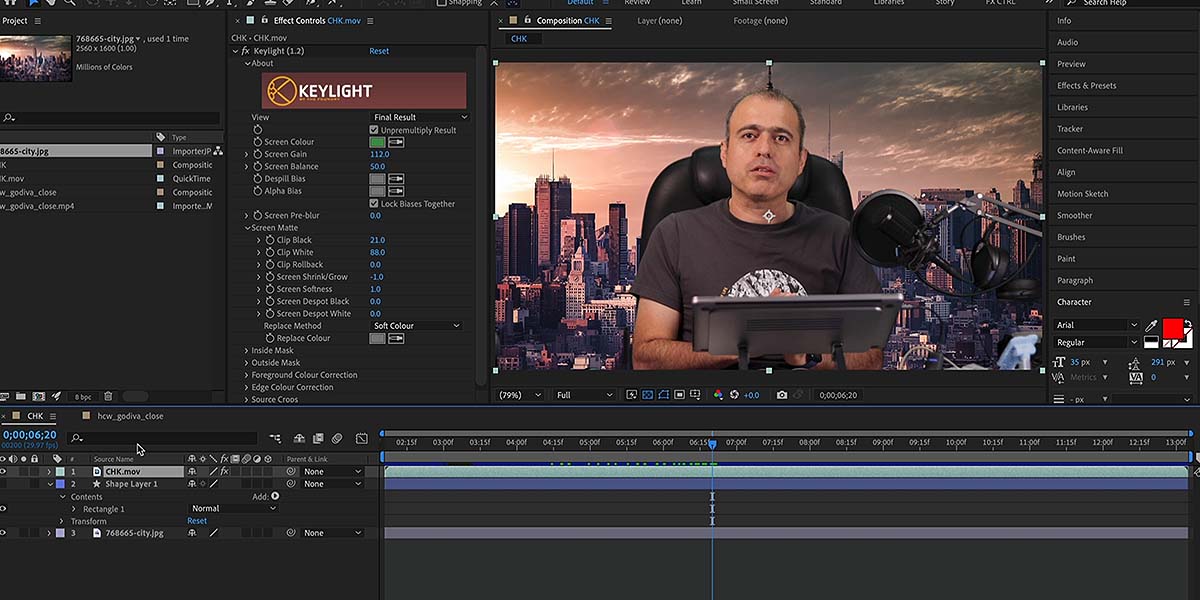This screenshot has height=600, width=1200.
Task: Pick the Screen Colour eyedropper in Keylight
Action: pyautogui.click(x=396, y=142)
